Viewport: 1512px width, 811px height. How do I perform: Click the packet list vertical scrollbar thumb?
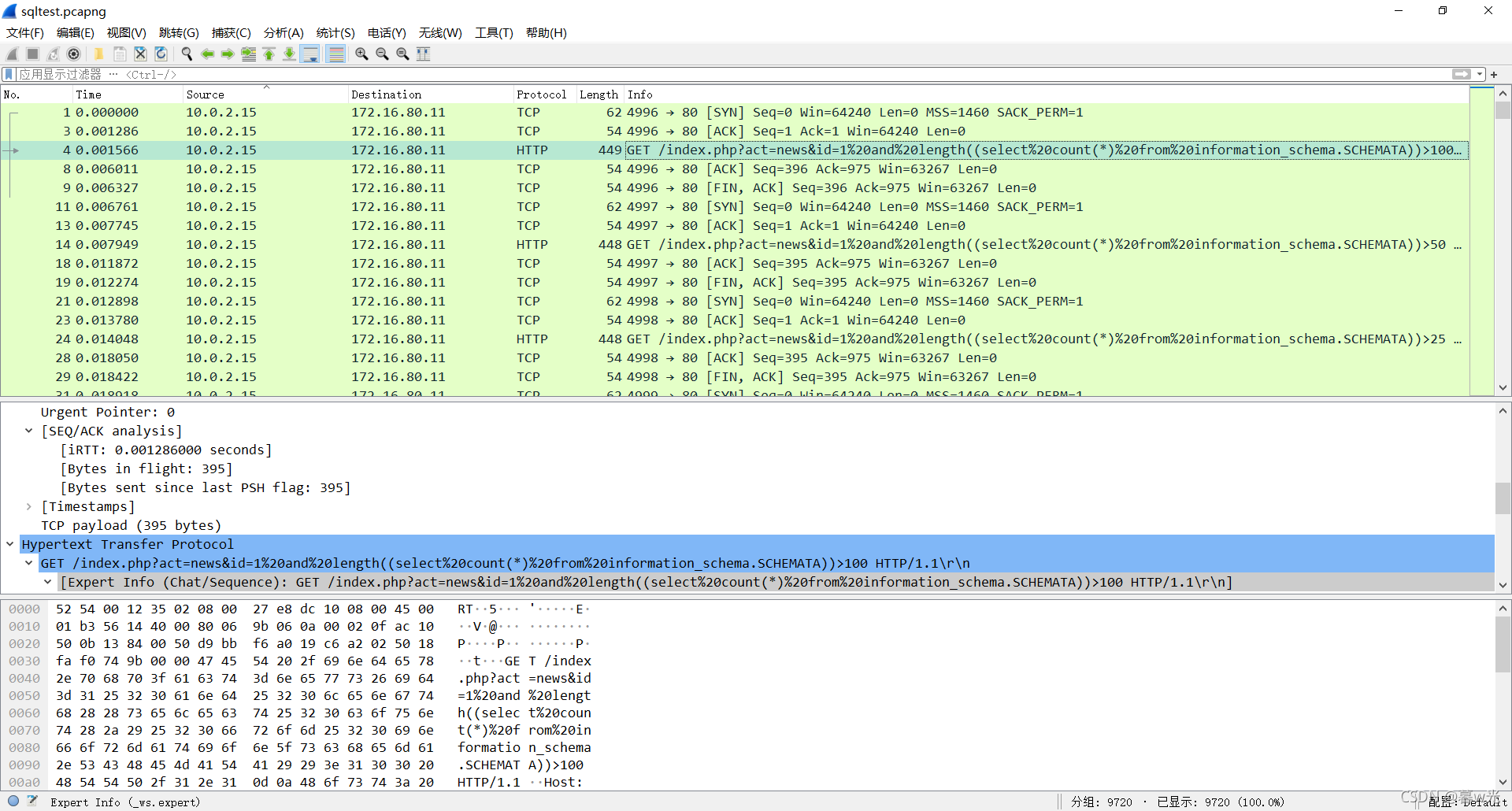pos(1503,110)
